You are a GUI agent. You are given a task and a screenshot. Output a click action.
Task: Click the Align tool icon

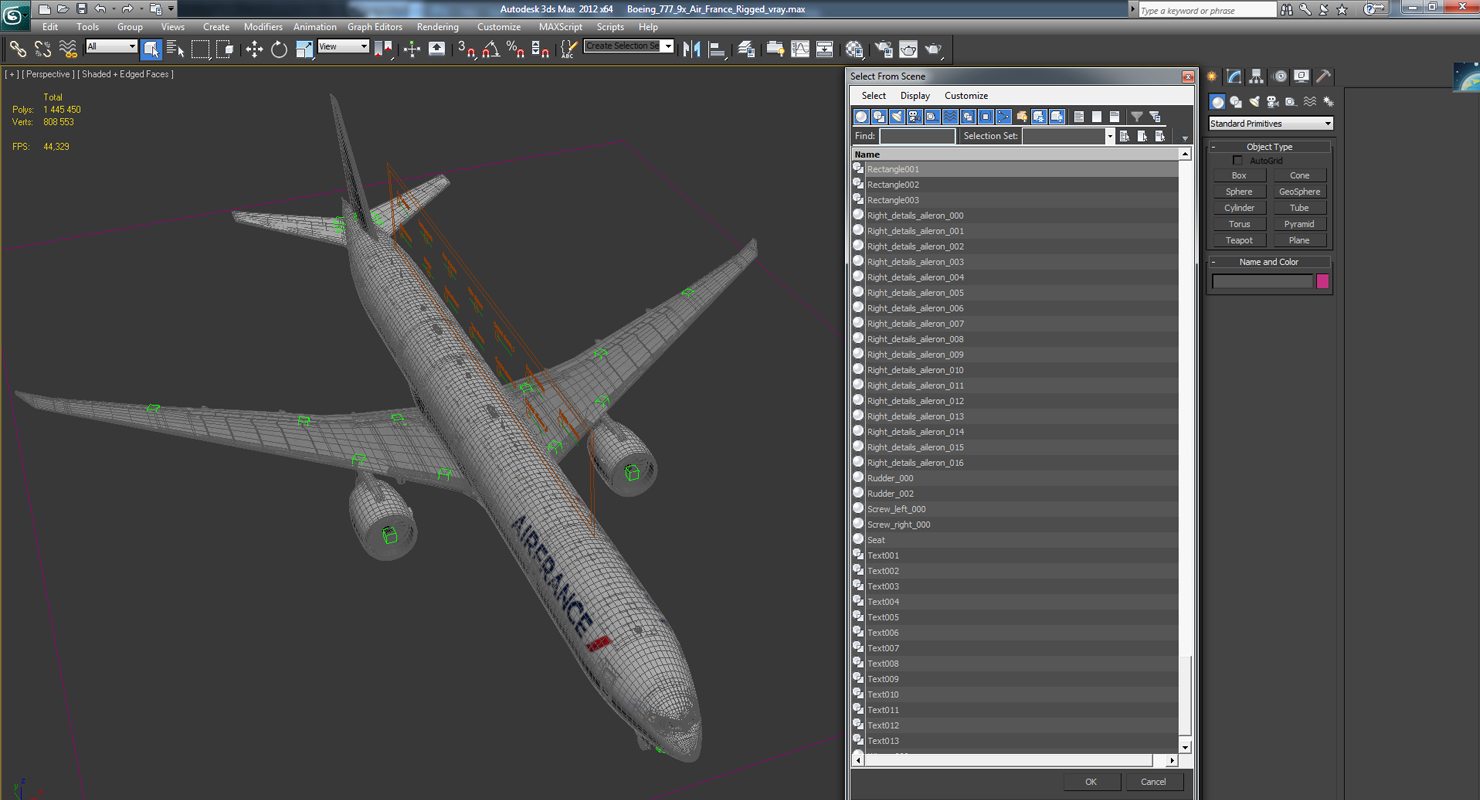coord(717,49)
